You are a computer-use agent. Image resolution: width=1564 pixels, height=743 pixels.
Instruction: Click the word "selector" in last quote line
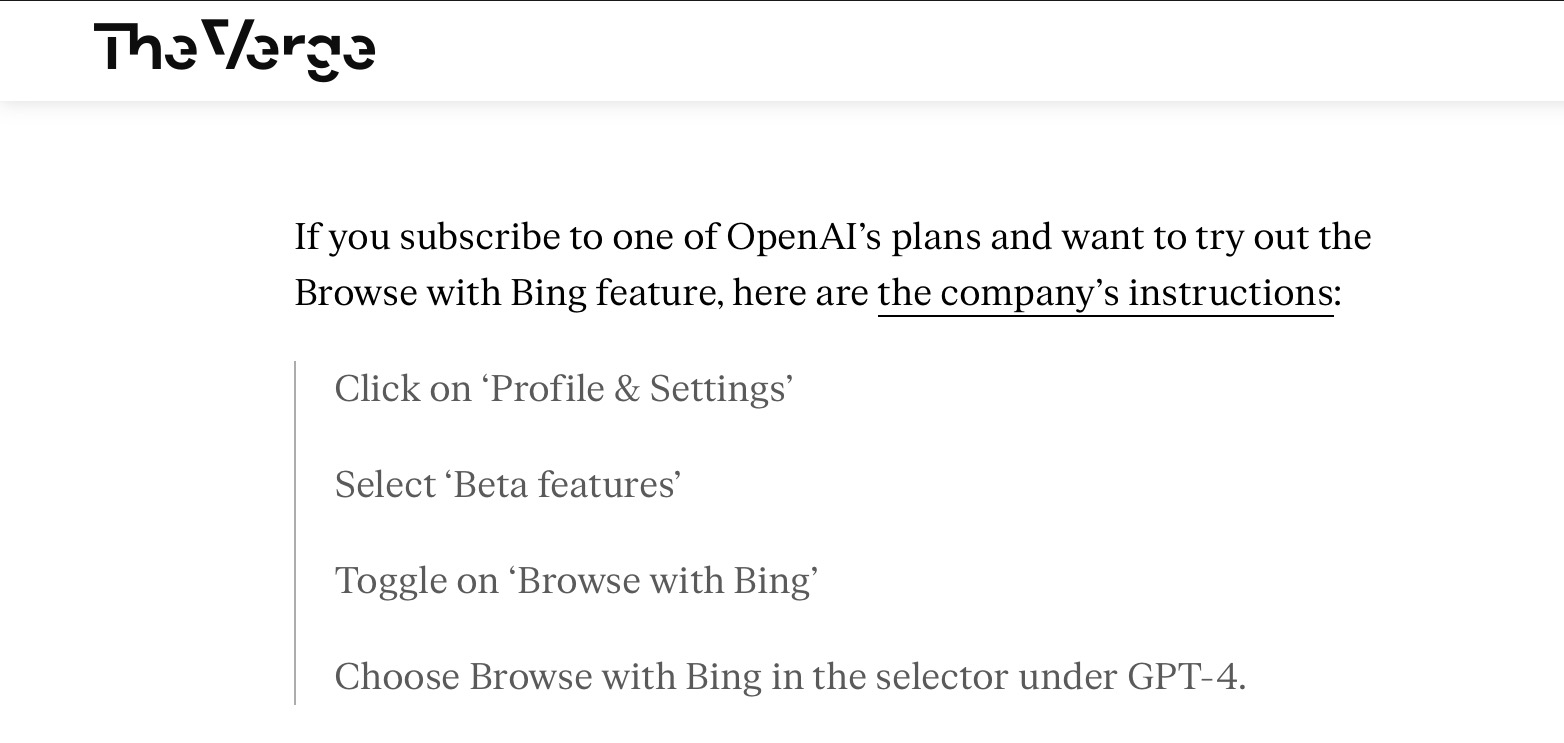pos(940,677)
